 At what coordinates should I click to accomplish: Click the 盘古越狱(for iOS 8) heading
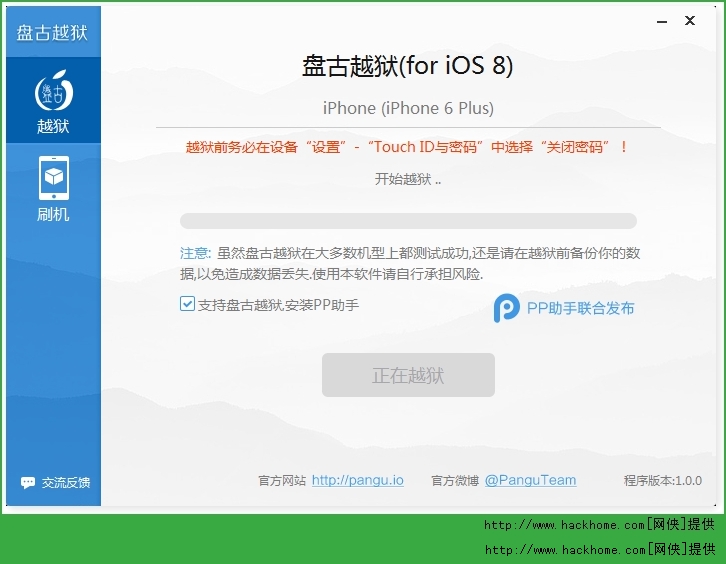pos(407,65)
